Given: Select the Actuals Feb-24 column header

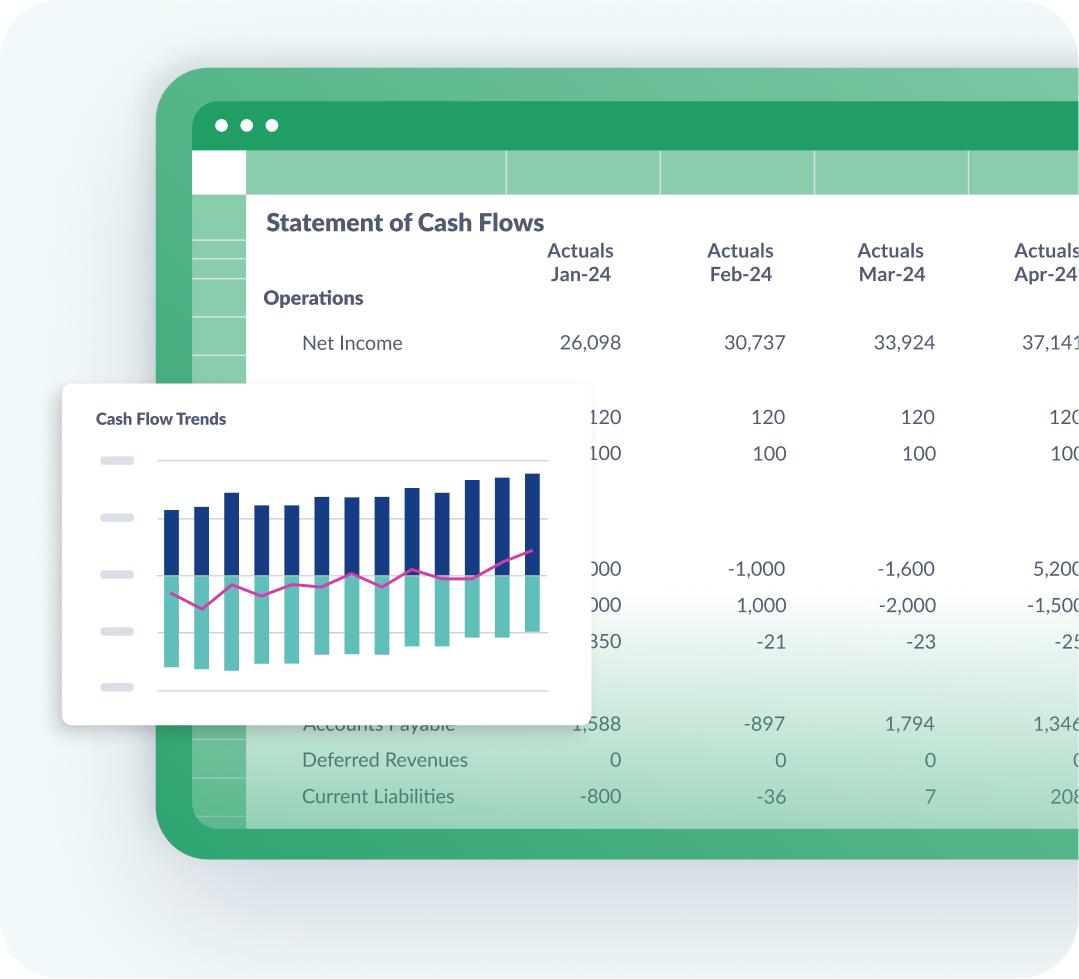Looking at the screenshot, I should coord(740,262).
